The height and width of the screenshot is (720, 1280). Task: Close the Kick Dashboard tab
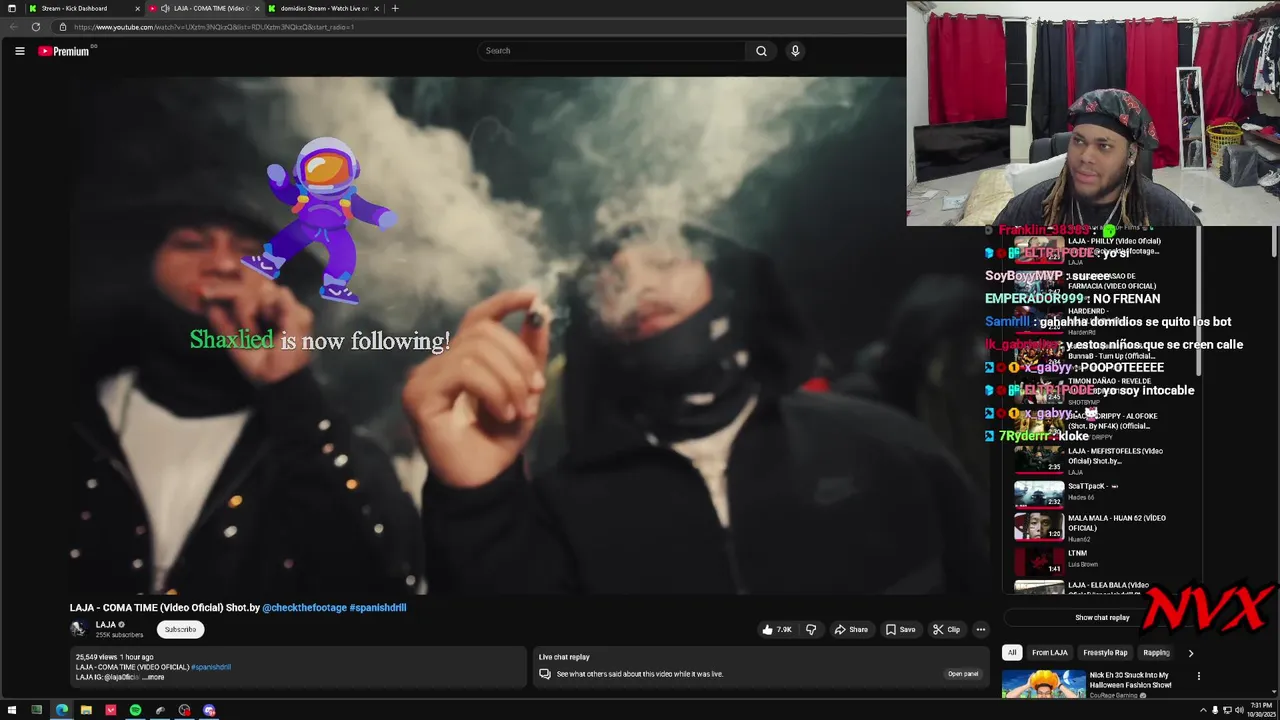[x=137, y=8]
